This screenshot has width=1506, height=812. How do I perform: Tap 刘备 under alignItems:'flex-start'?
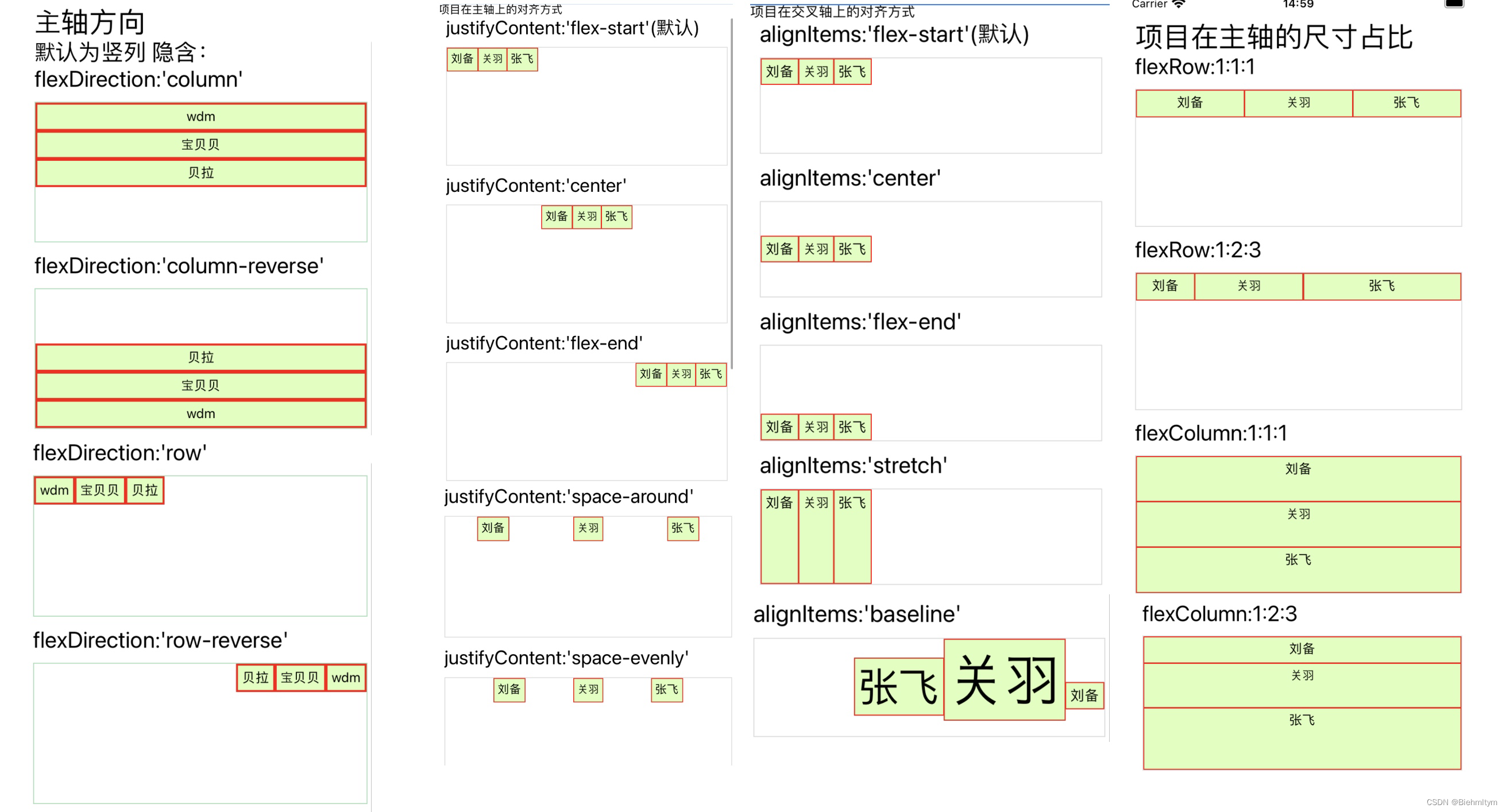[x=779, y=72]
